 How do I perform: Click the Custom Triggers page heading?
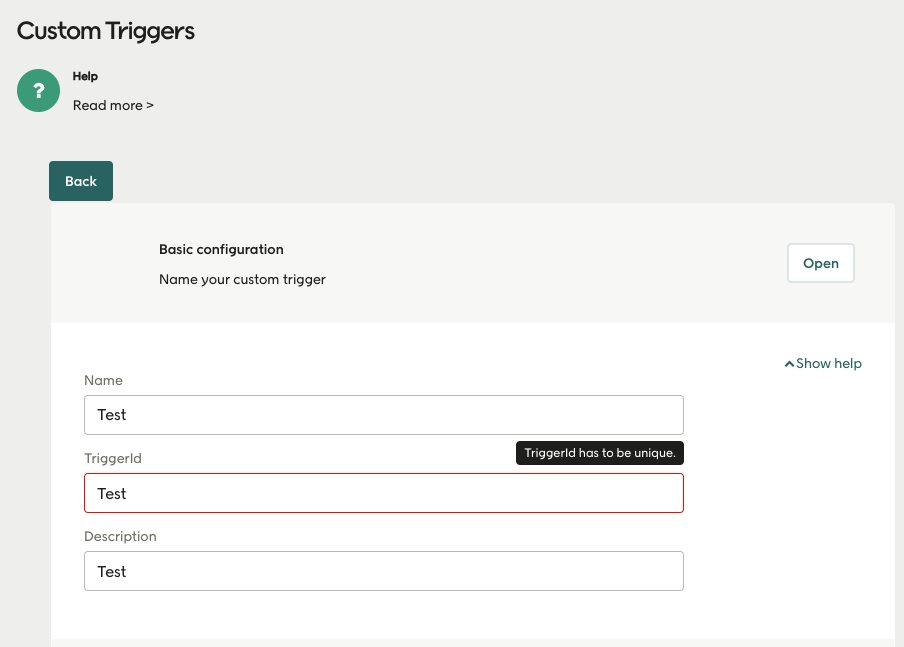[x=105, y=31]
